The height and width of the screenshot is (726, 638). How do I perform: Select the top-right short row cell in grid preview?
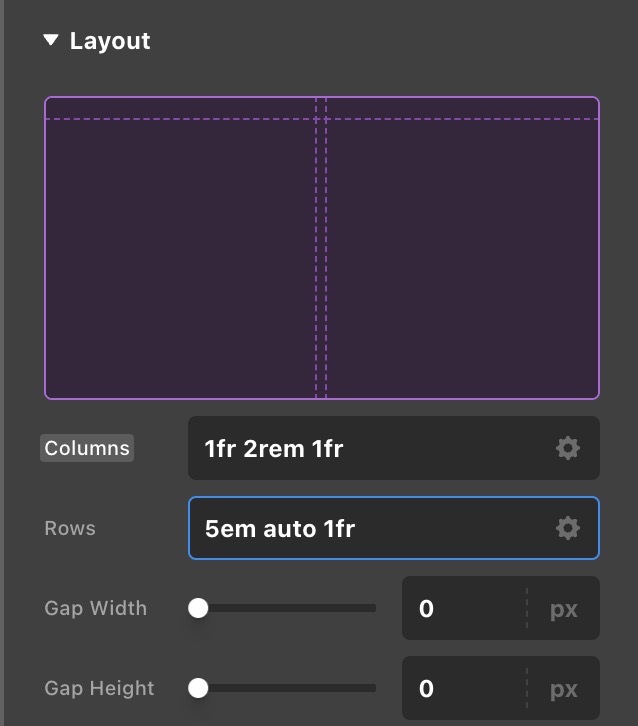[x=462, y=108]
